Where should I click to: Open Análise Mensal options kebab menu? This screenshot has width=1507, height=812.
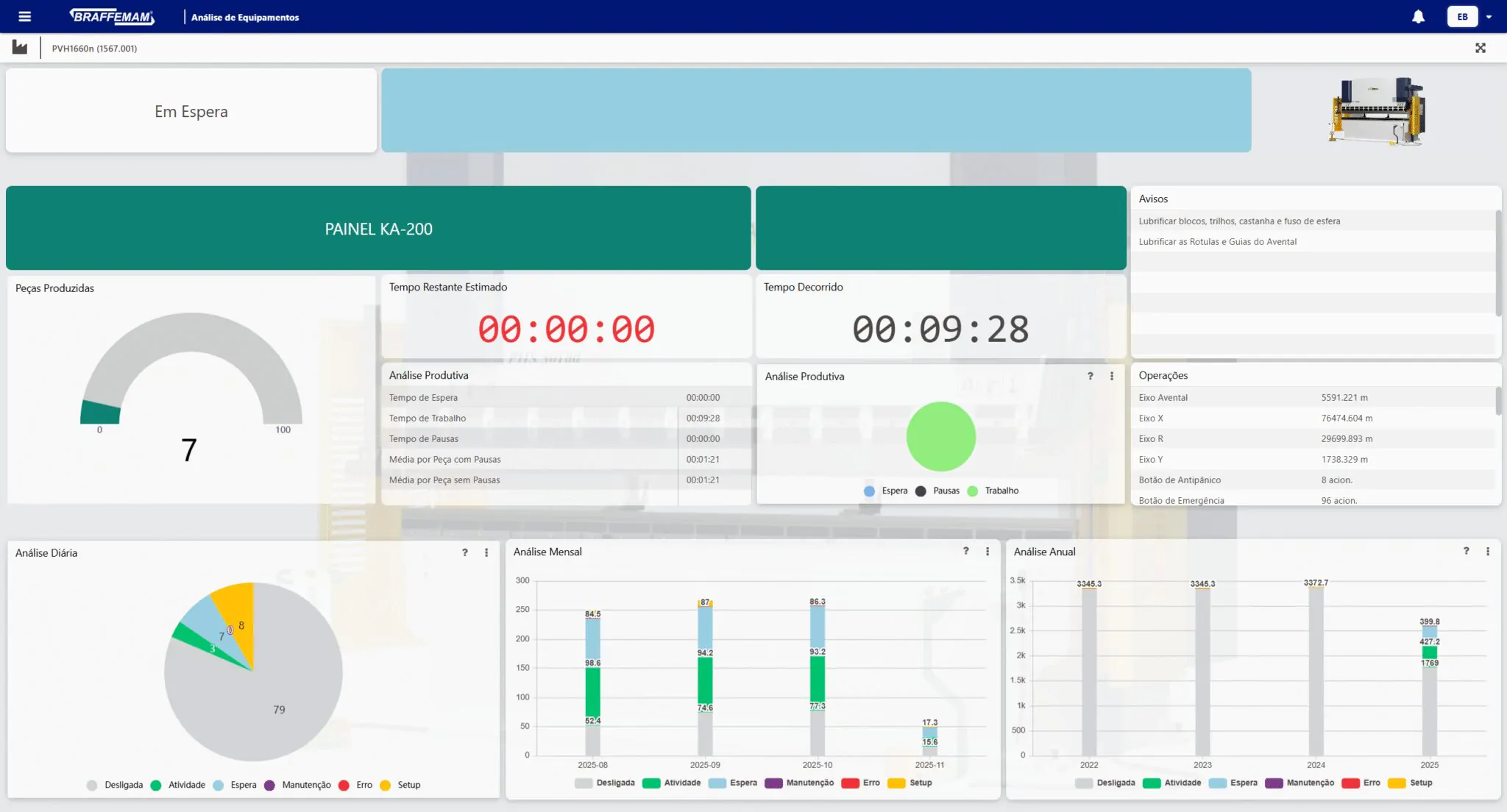[987, 552]
